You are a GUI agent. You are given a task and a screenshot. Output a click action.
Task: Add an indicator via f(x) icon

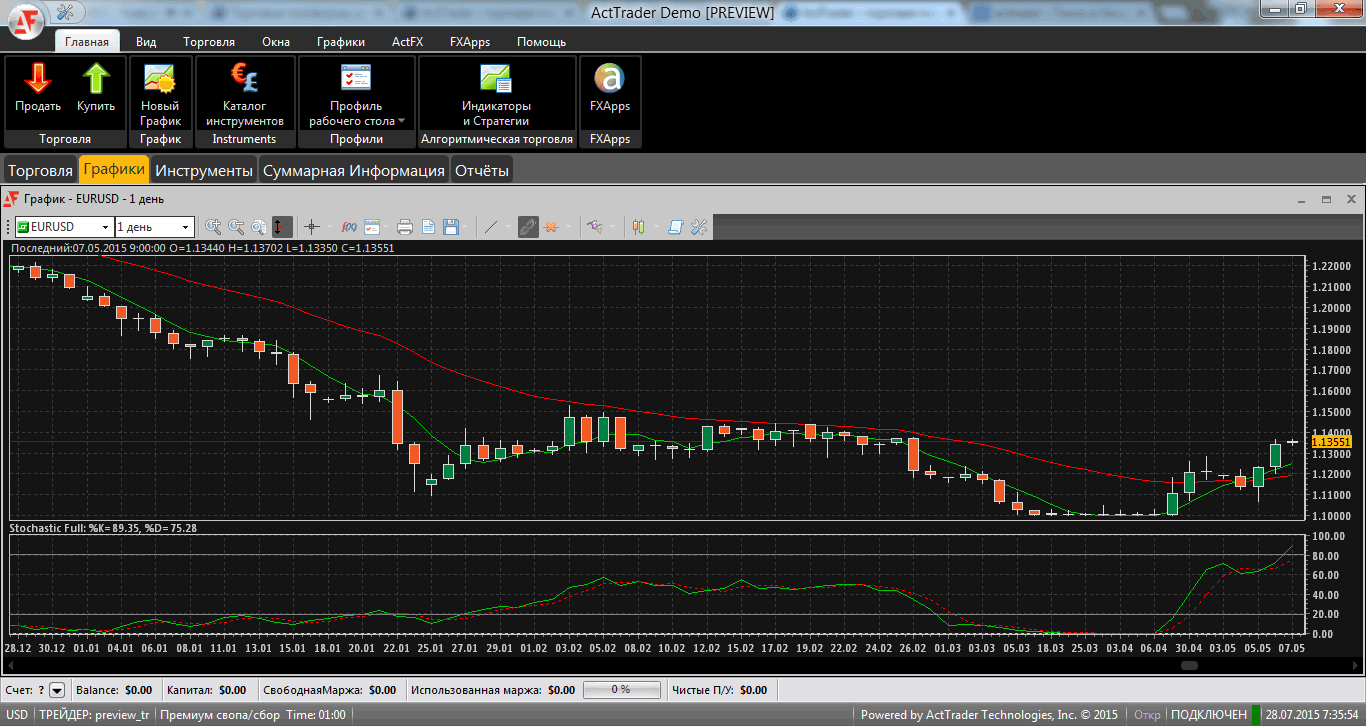349,227
